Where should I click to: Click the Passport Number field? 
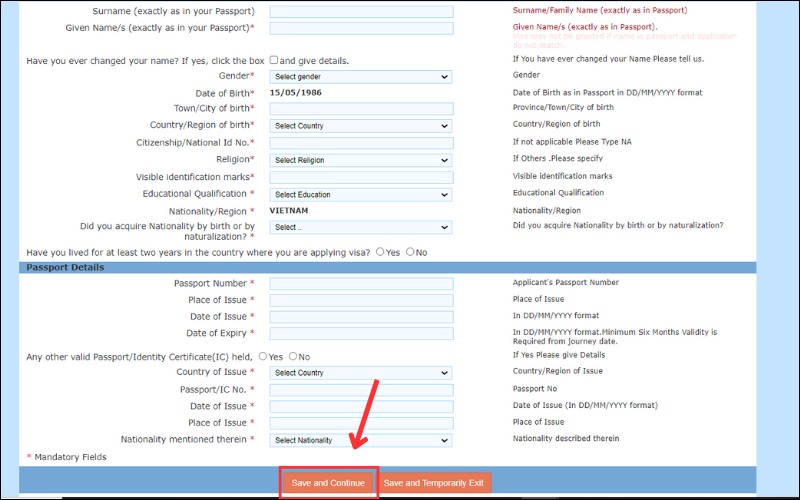361,284
